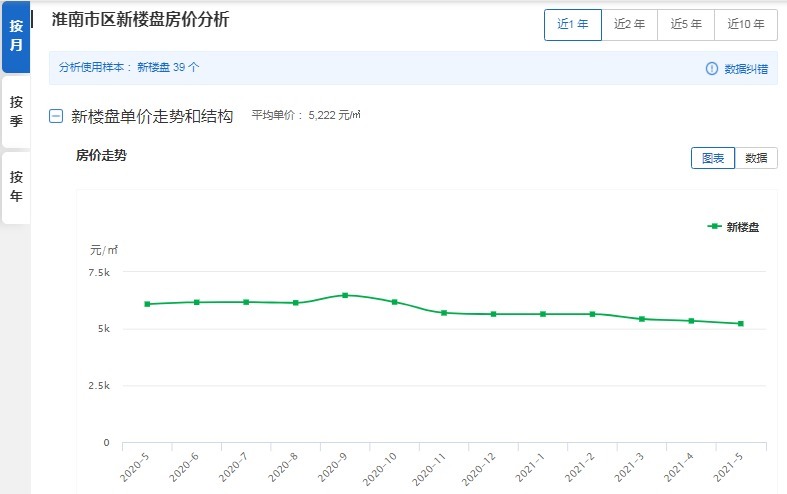Image resolution: width=787 pixels, height=494 pixels.
Task: Click the 淮南市区新楼盘房价分析 title
Action: (x=141, y=20)
